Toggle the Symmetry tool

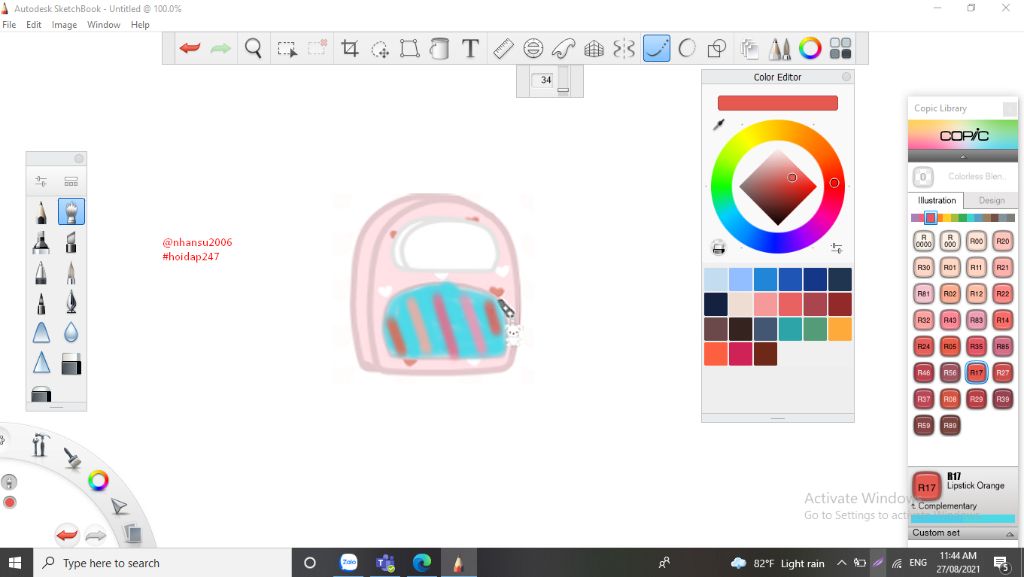pos(624,48)
